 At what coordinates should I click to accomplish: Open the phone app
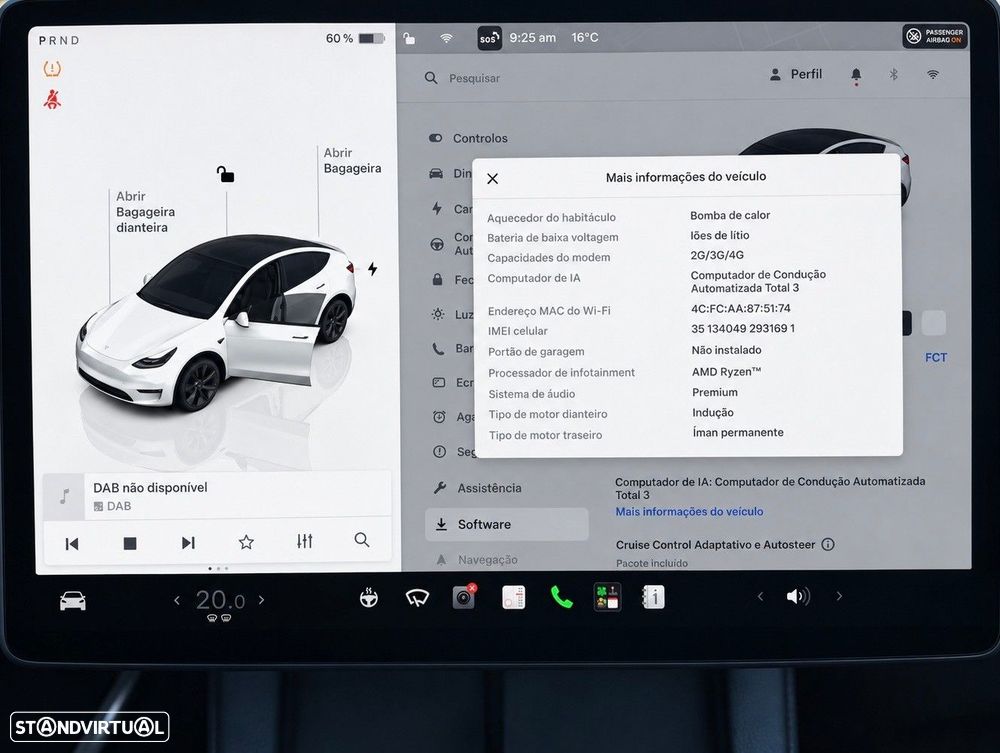pos(561,597)
